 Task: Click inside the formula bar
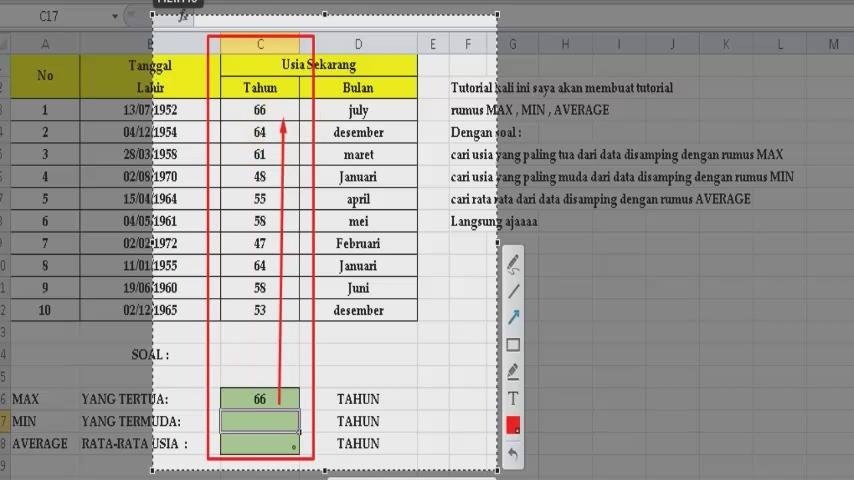(x=523, y=17)
